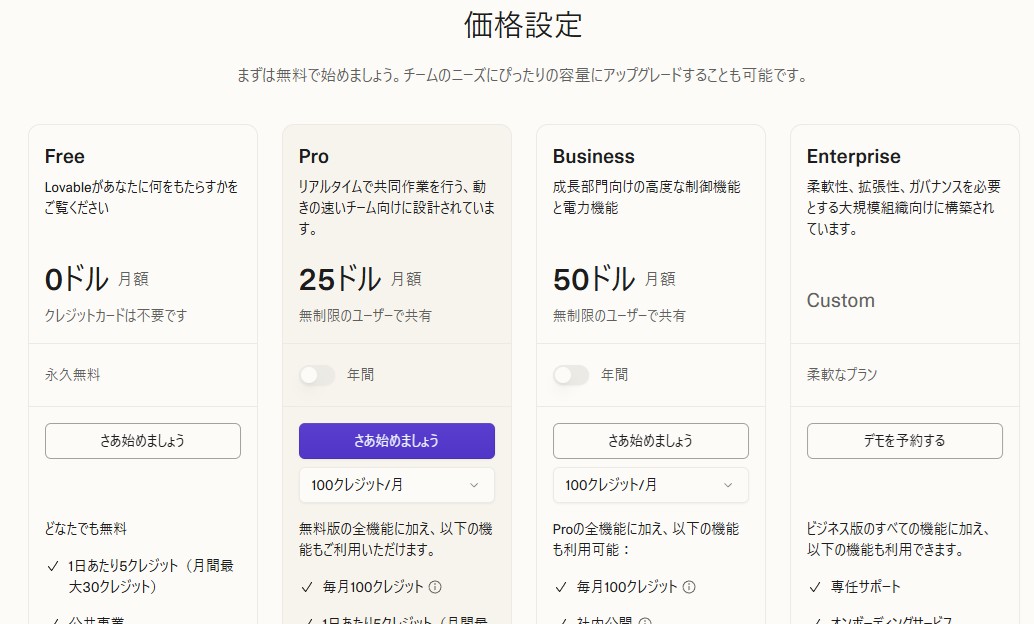Enable the 年間 toggle in Business plan
The height and width of the screenshot is (624, 1034).
[571, 375]
